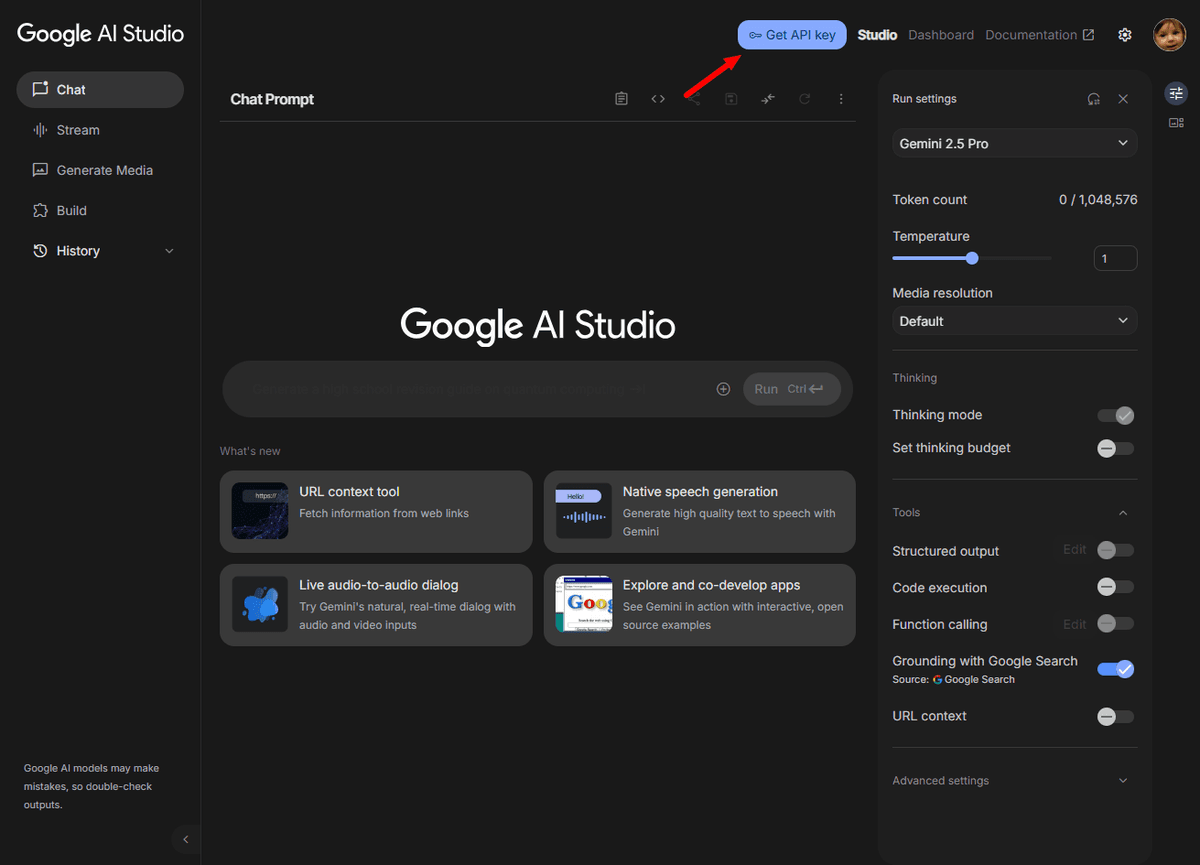
Task: Disable the Thinking mode toggle
Action: (1115, 416)
